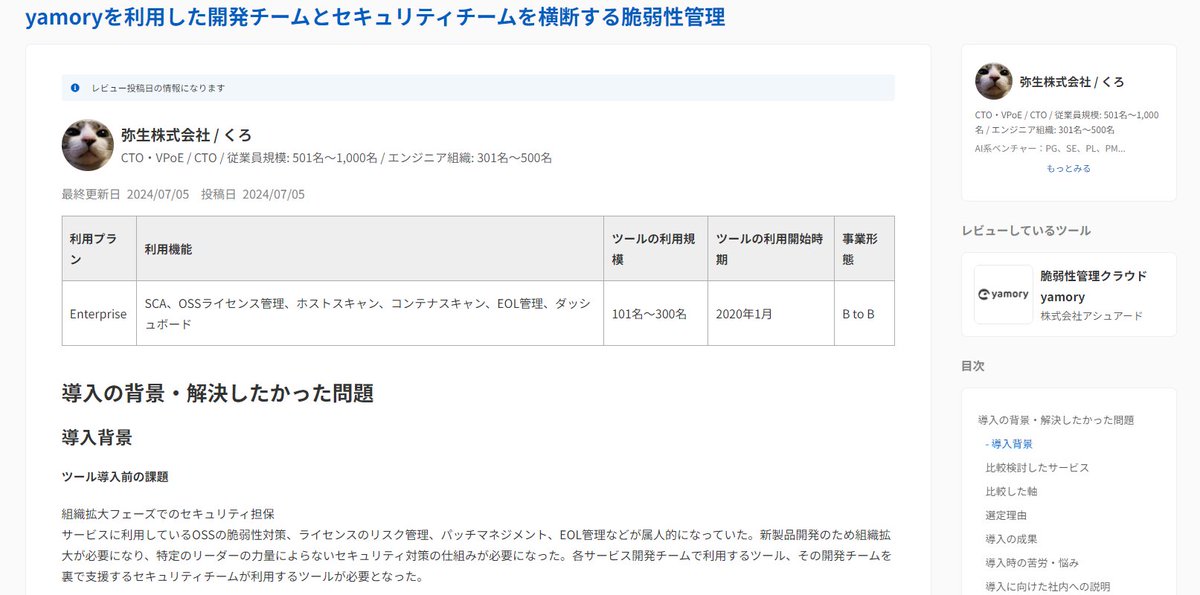Click the 目次 sidebar heading

[x=973, y=366]
